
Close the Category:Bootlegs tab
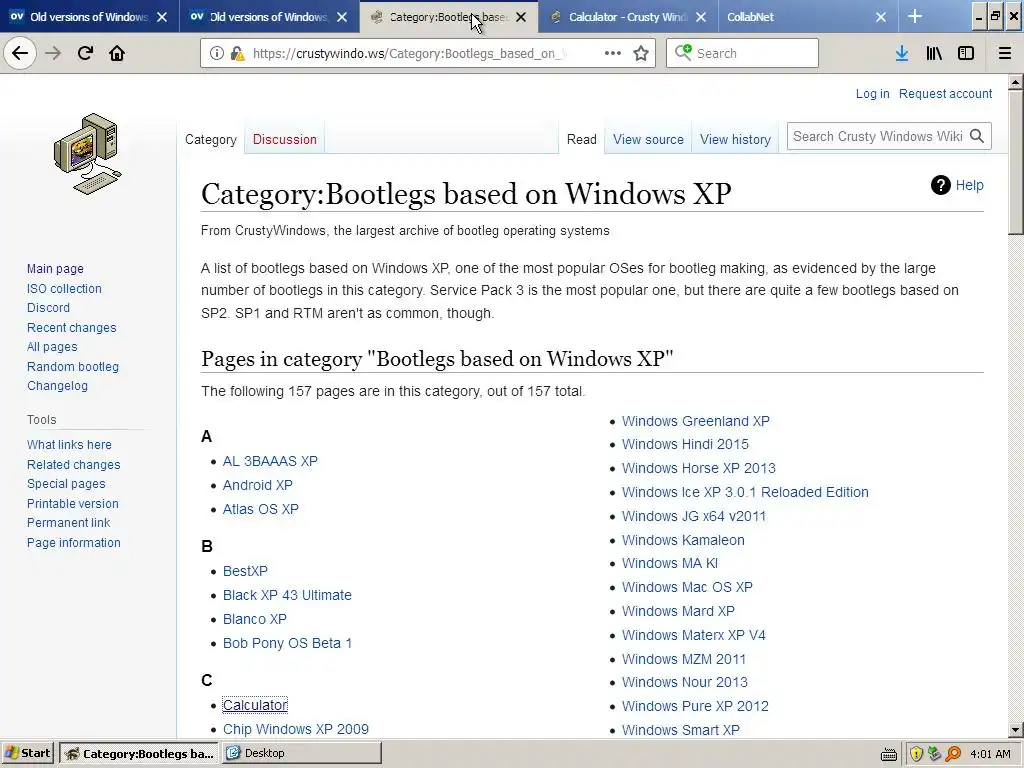[x=521, y=17]
